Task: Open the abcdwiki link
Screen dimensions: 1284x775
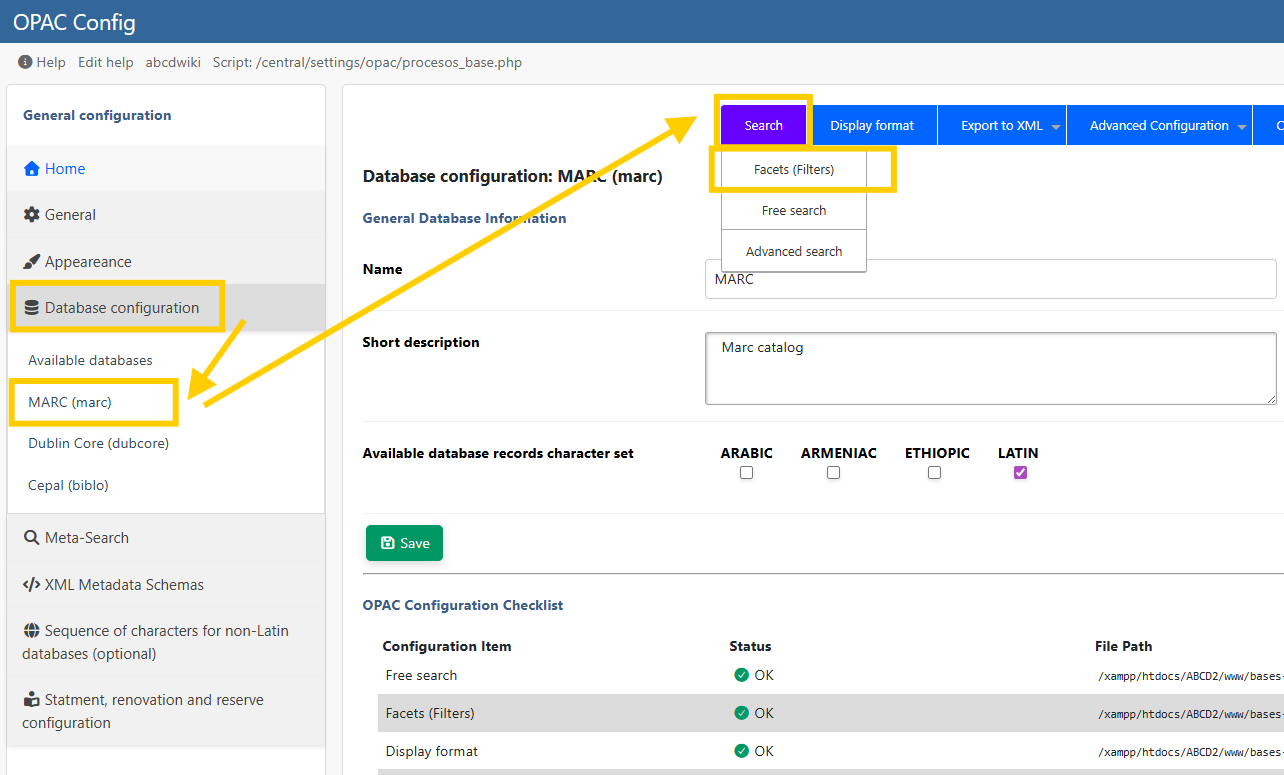Action: click(x=173, y=62)
